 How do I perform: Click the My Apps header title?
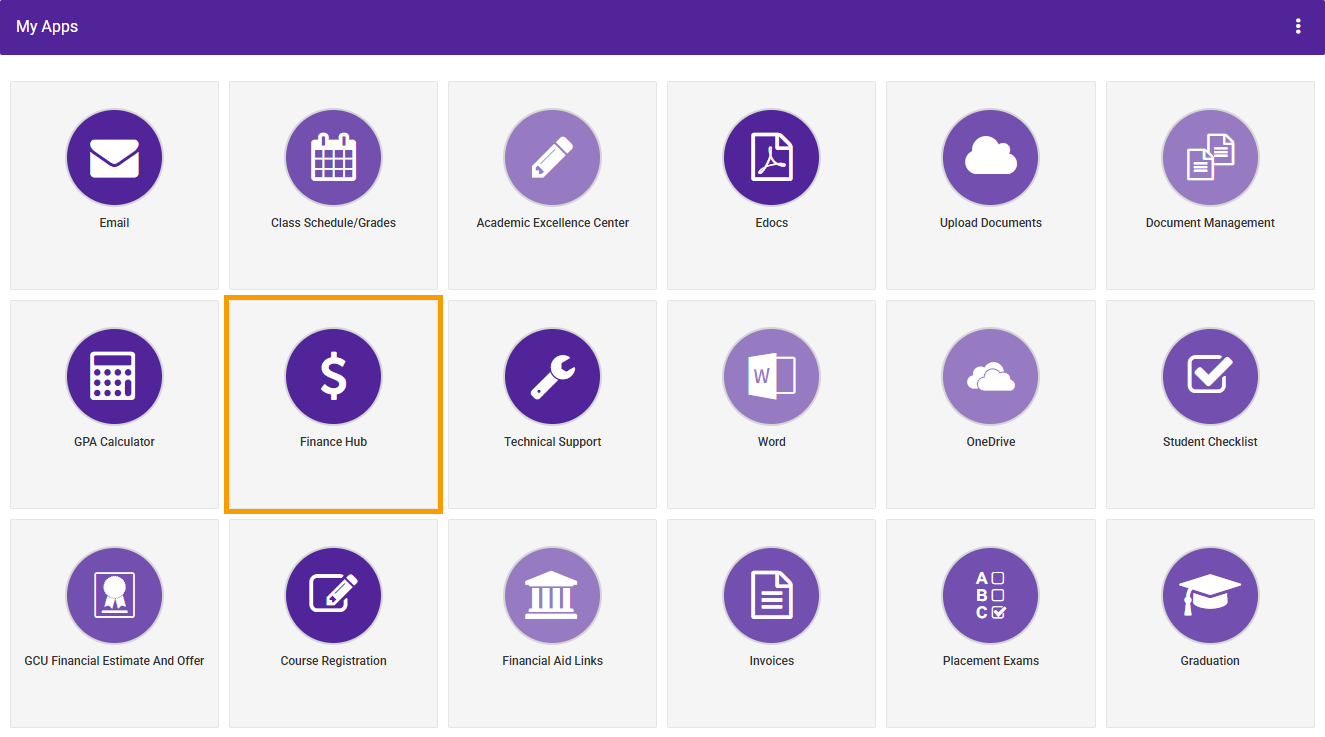[47, 27]
